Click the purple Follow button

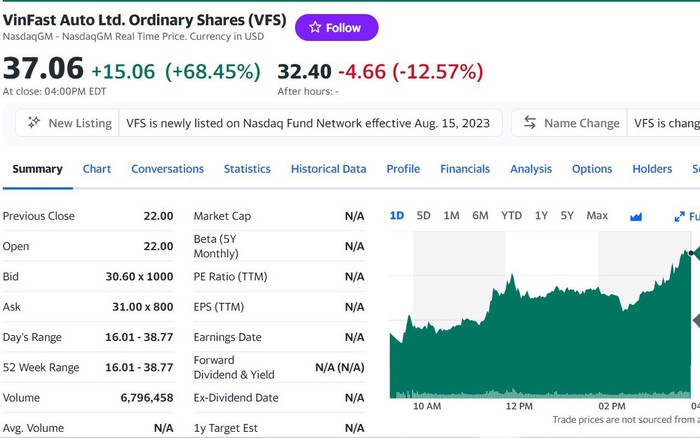(x=337, y=27)
